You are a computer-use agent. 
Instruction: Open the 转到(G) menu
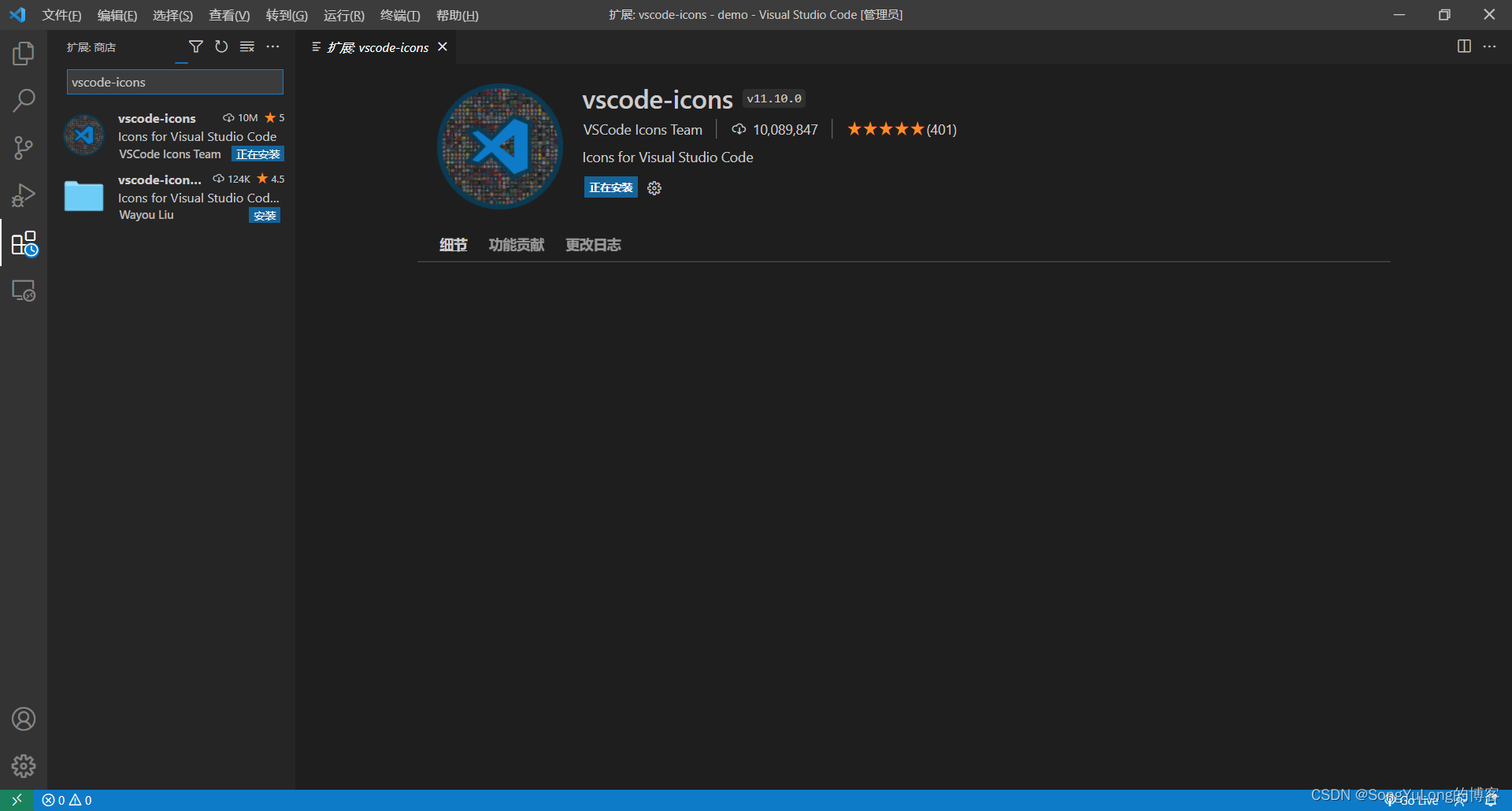coord(287,16)
